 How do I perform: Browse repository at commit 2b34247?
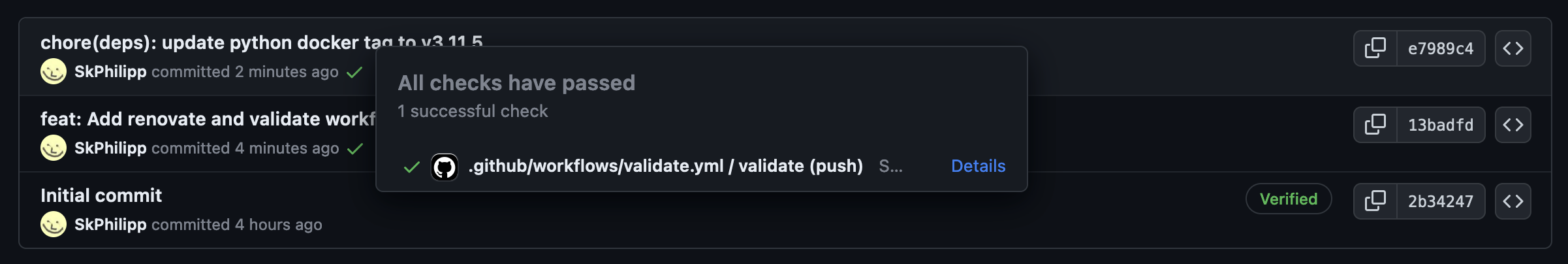tap(1513, 201)
